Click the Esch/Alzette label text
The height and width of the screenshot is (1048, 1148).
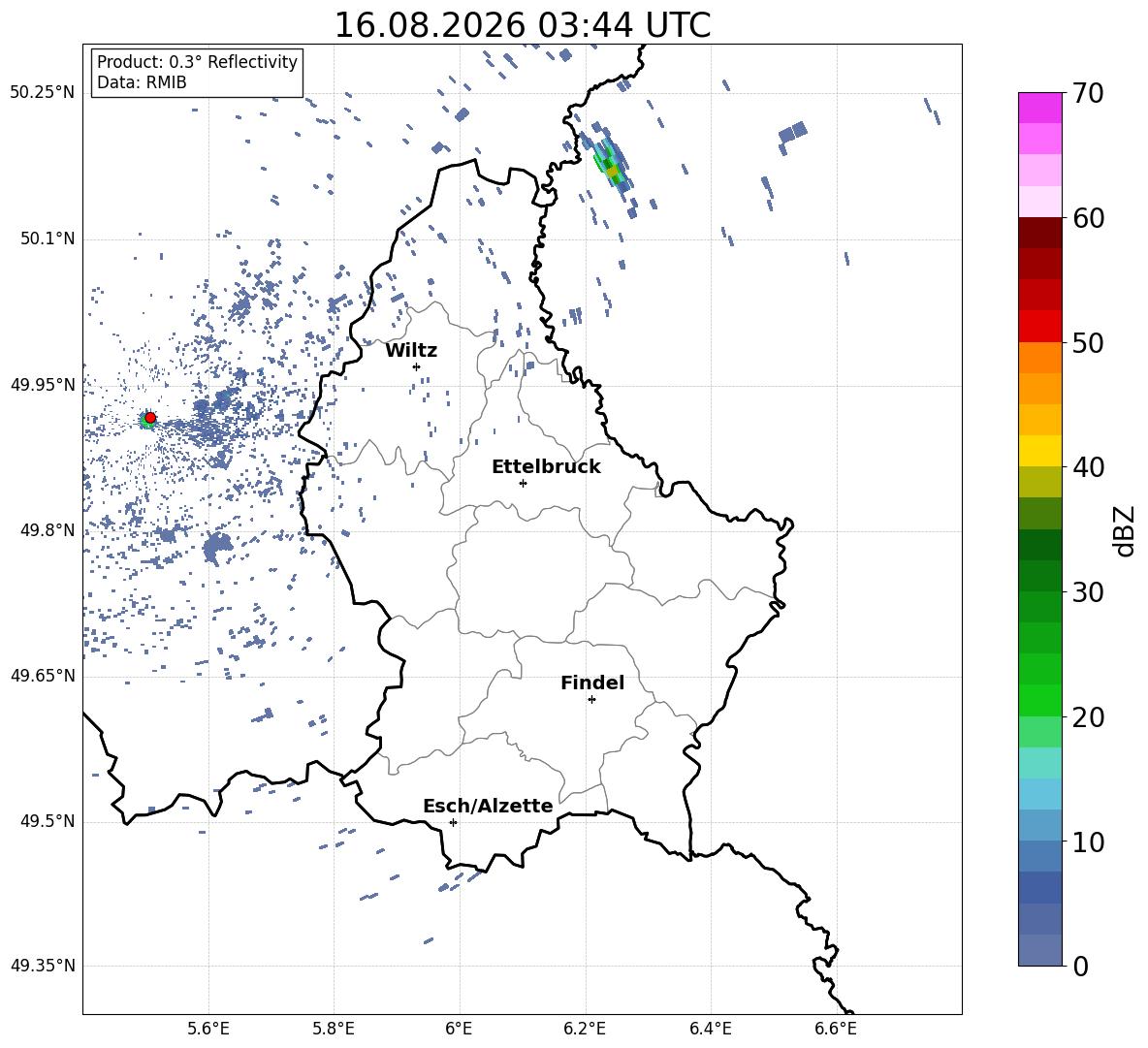pos(489,806)
